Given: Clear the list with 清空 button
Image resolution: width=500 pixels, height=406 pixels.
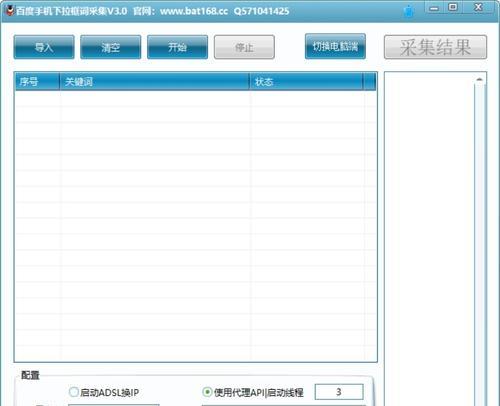Looking at the screenshot, I should click(x=111, y=47).
